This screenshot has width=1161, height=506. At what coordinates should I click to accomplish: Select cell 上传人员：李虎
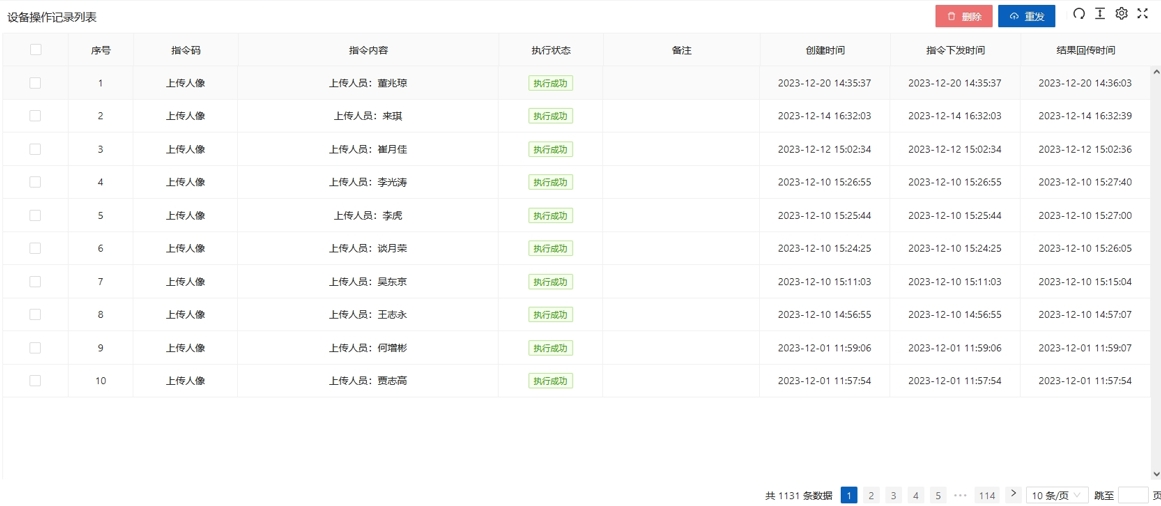click(x=368, y=215)
